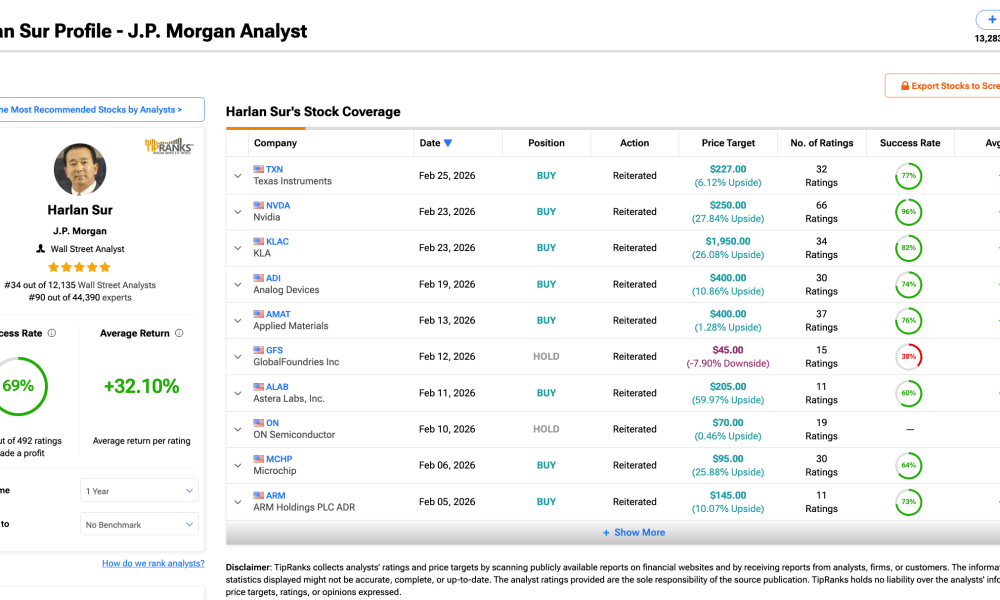
Task: Sort by the Price Target column header
Action: tap(728, 143)
